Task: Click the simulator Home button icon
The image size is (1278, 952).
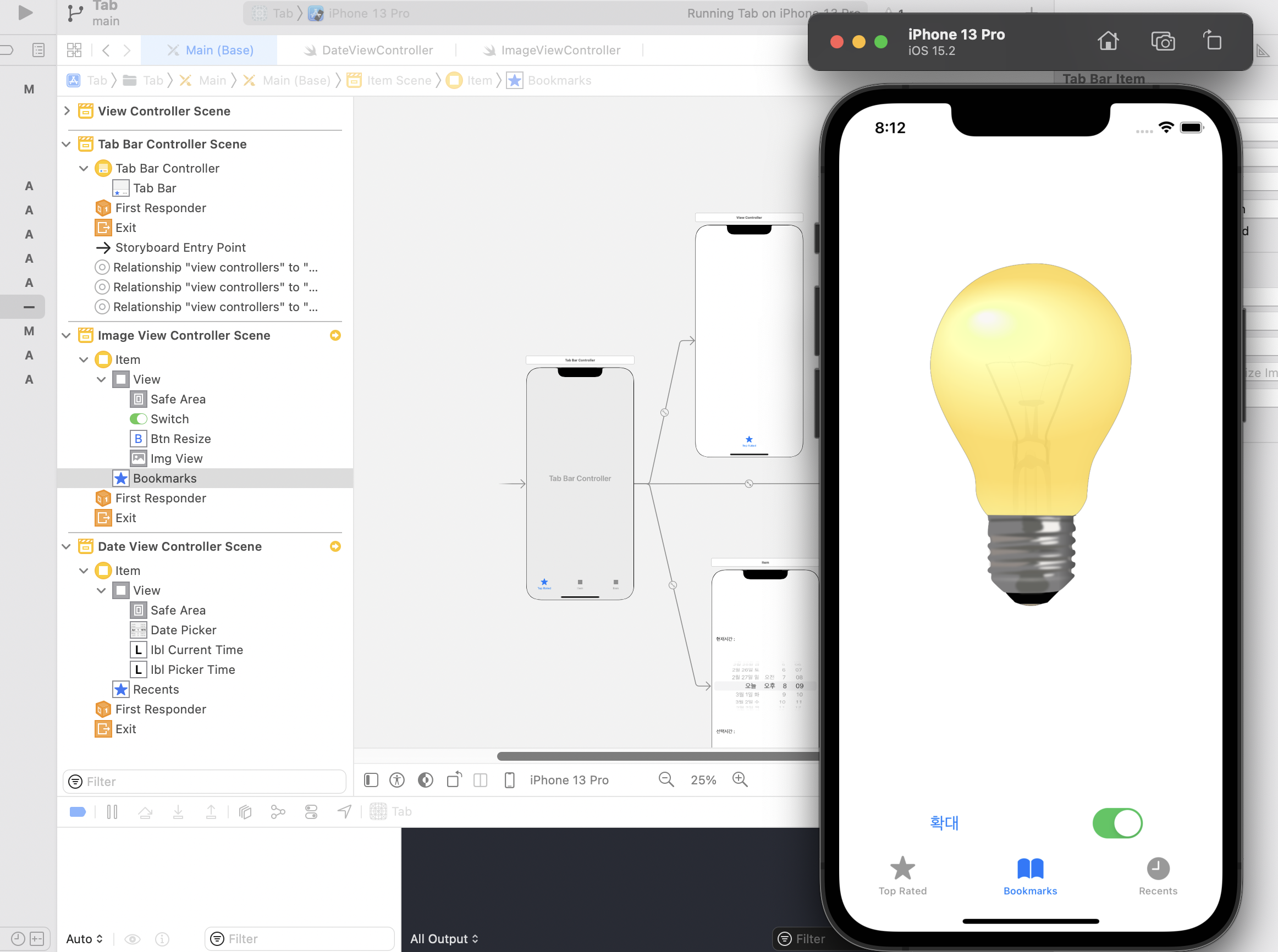Action: (x=1108, y=41)
